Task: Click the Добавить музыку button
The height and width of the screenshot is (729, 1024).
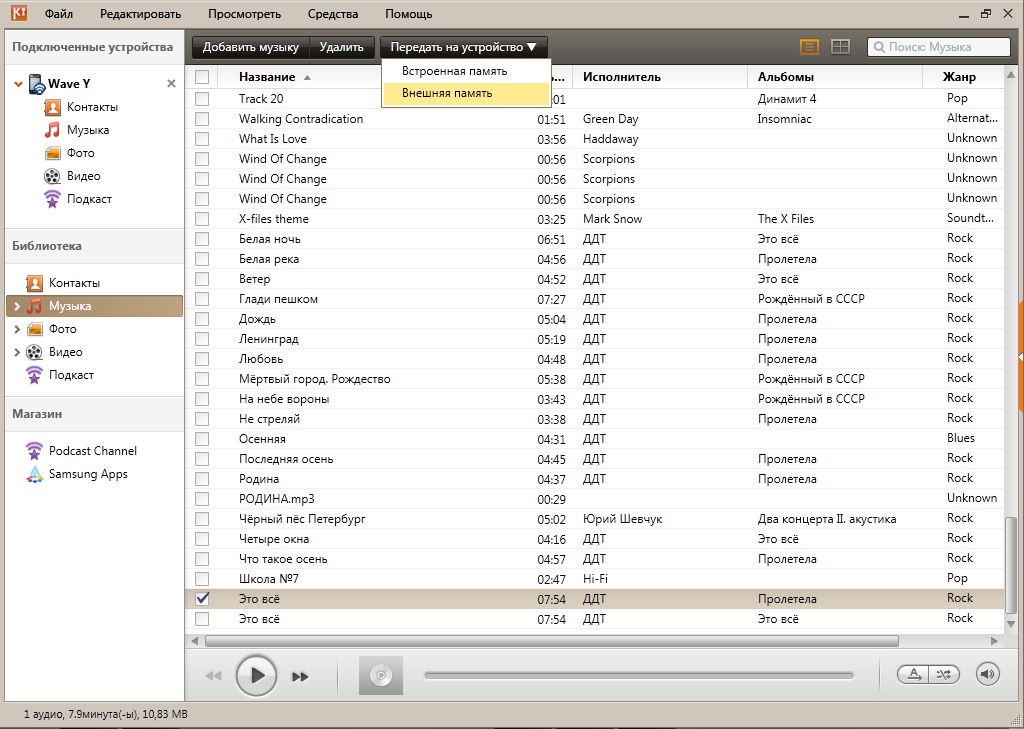Action: pyautogui.click(x=251, y=47)
